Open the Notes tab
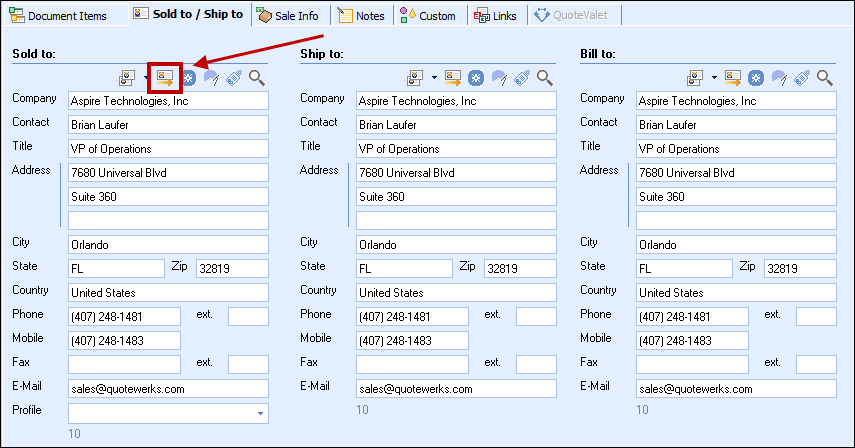The image size is (855, 448). [361, 15]
